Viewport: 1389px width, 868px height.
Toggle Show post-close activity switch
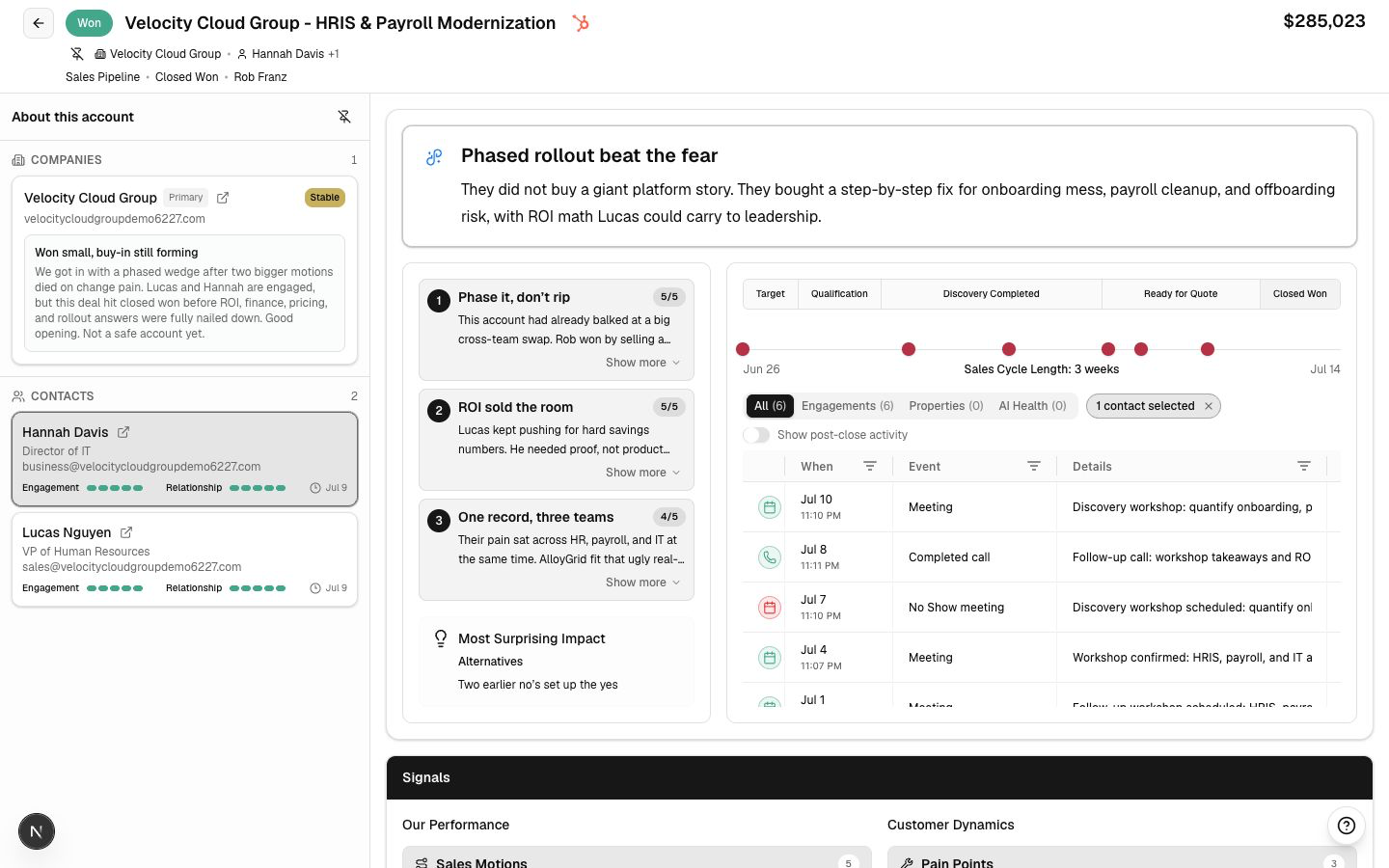coord(756,435)
